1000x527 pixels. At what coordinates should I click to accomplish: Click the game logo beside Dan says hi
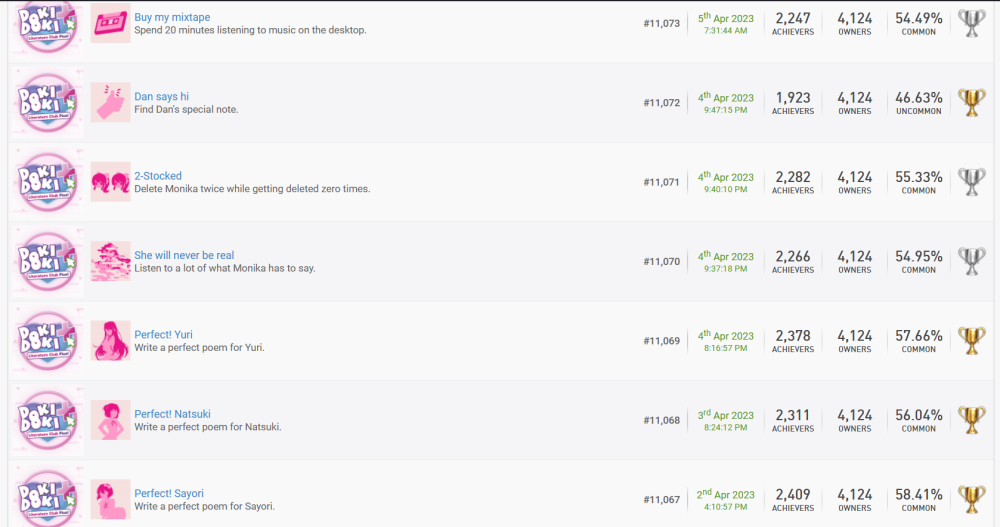pyautogui.click(x=48, y=102)
